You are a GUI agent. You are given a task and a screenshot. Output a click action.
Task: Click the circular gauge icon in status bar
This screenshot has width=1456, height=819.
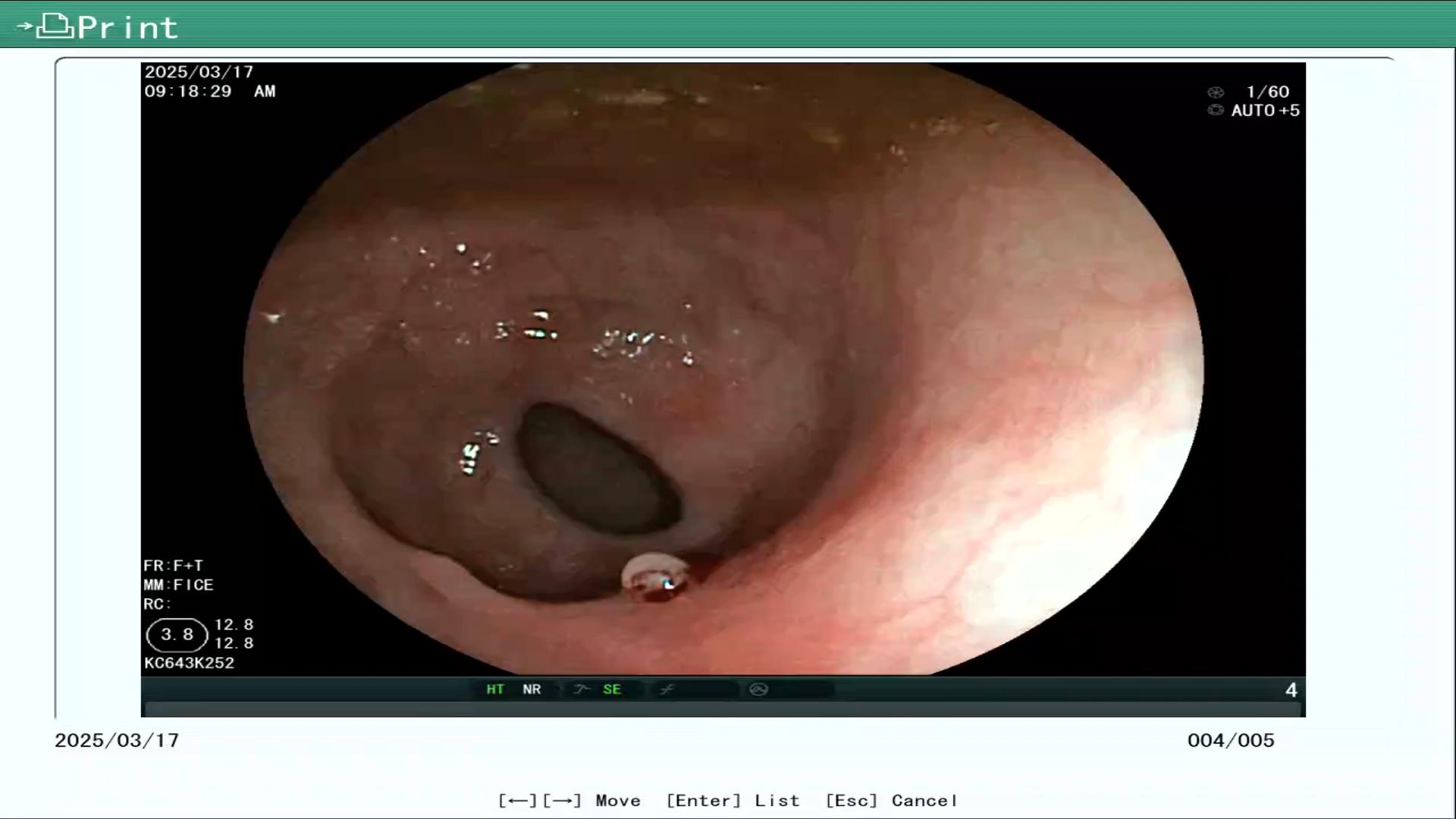pyautogui.click(x=758, y=689)
